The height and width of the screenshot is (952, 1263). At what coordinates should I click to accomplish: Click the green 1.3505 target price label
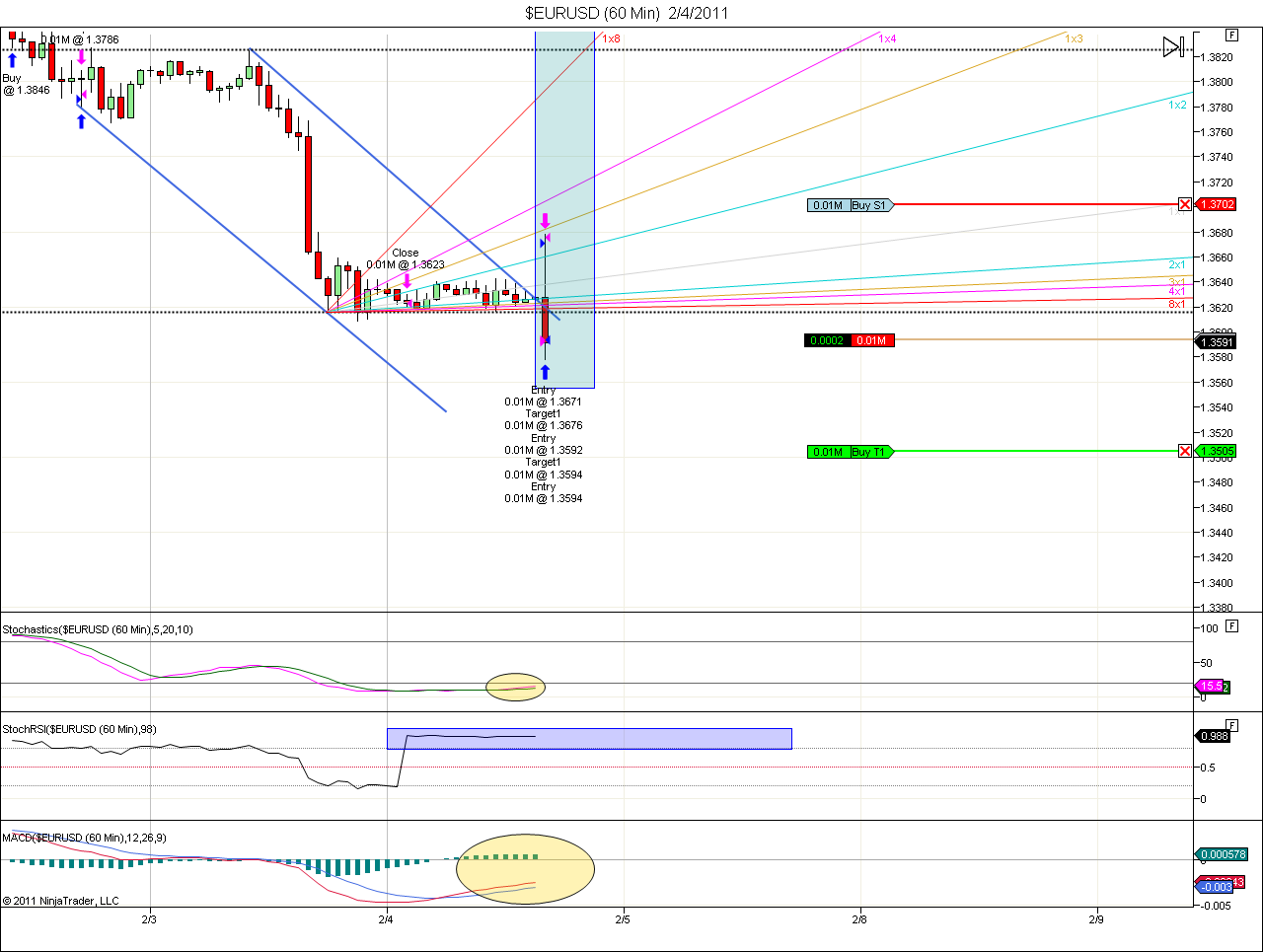pos(1217,452)
